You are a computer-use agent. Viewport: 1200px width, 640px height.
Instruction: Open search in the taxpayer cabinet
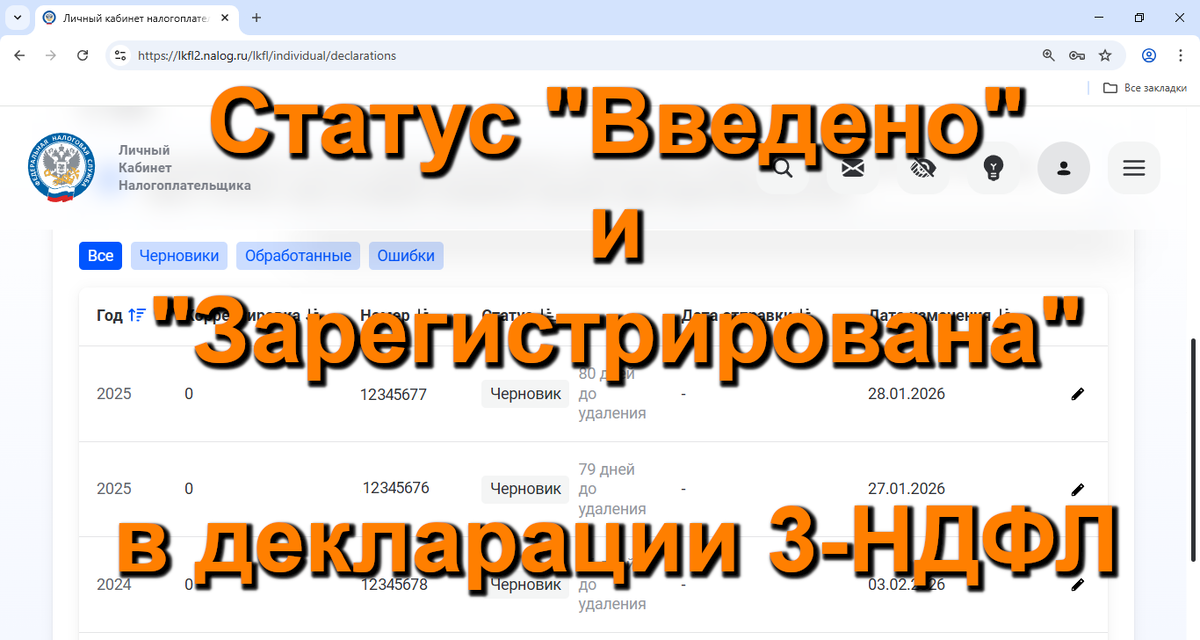click(782, 168)
